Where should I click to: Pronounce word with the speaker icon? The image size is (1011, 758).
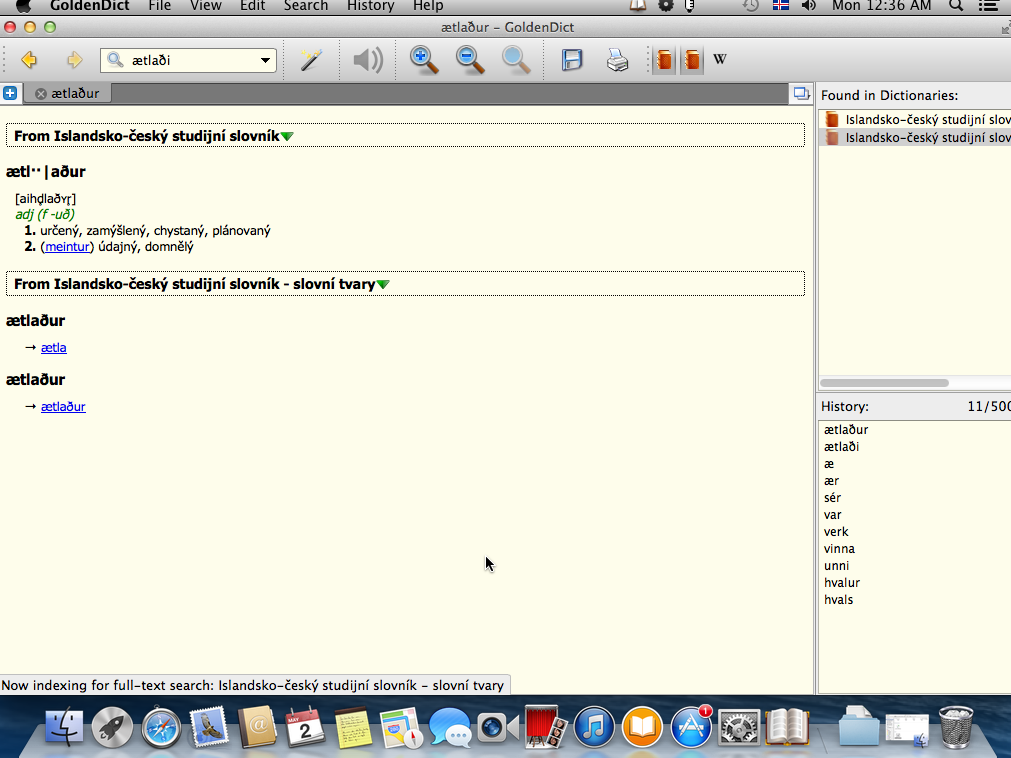[368, 60]
